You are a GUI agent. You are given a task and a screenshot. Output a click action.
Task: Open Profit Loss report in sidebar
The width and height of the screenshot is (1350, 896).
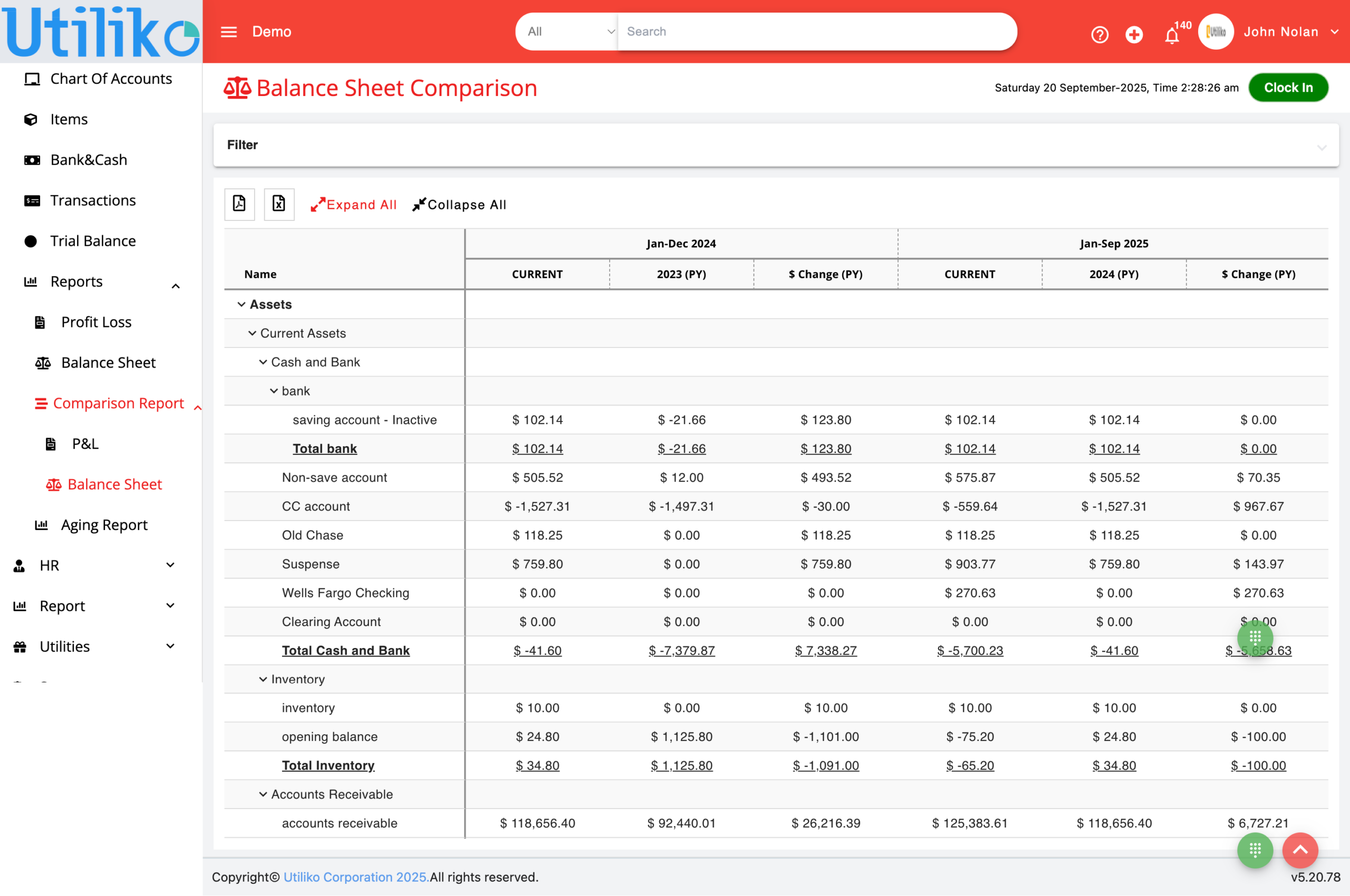point(96,322)
